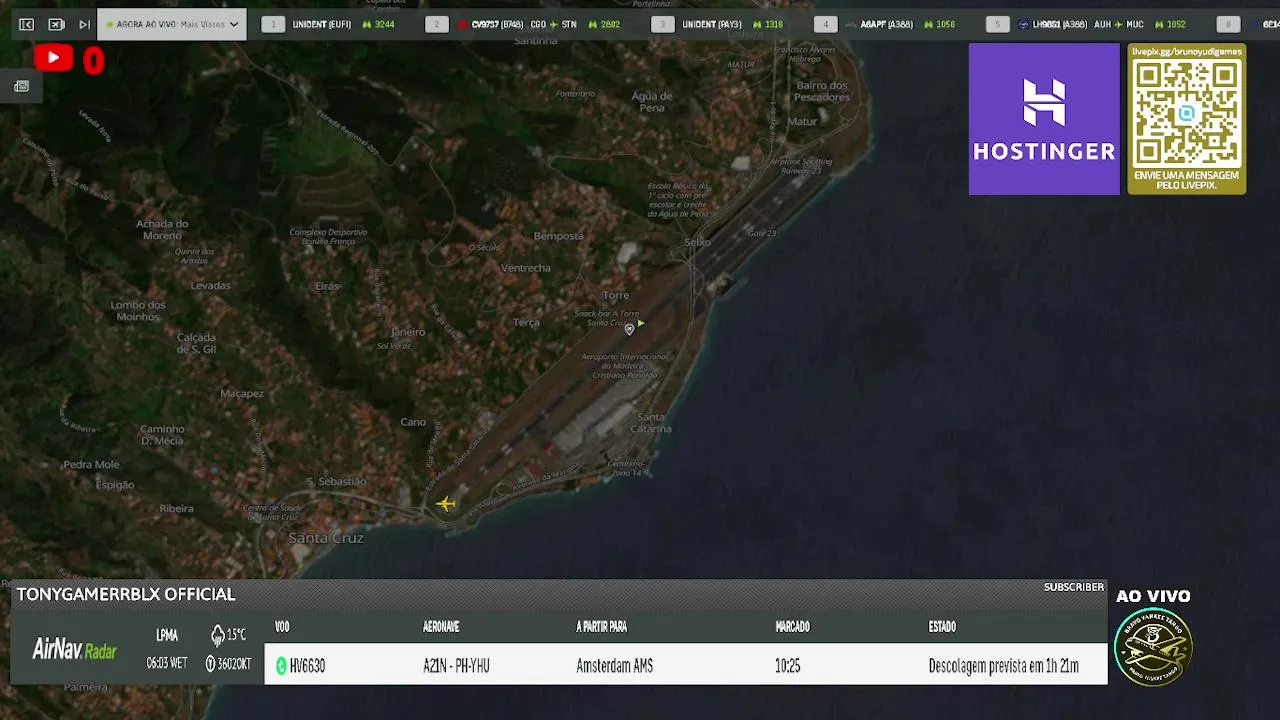The height and width of the screenshot is (720, 1280).
Task: Open the side panel layers icon at left edge
Action: 21,86
